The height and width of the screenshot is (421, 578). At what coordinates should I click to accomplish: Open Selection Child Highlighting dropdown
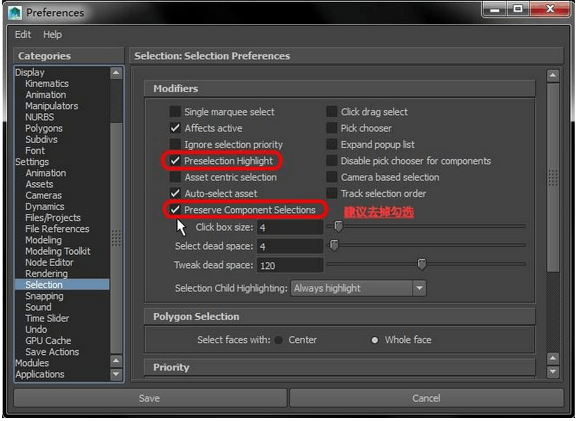click(358, 288)
